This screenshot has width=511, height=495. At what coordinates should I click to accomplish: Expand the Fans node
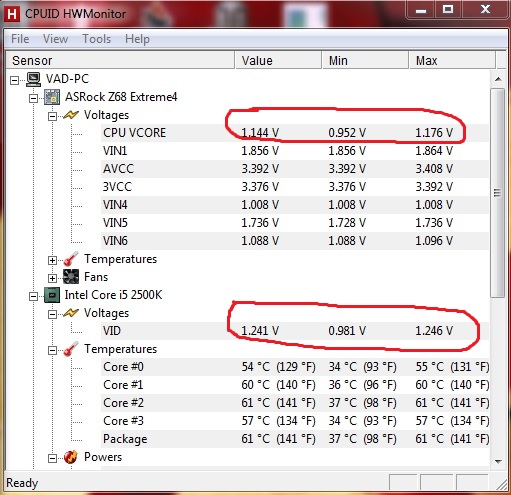point(52,278)
